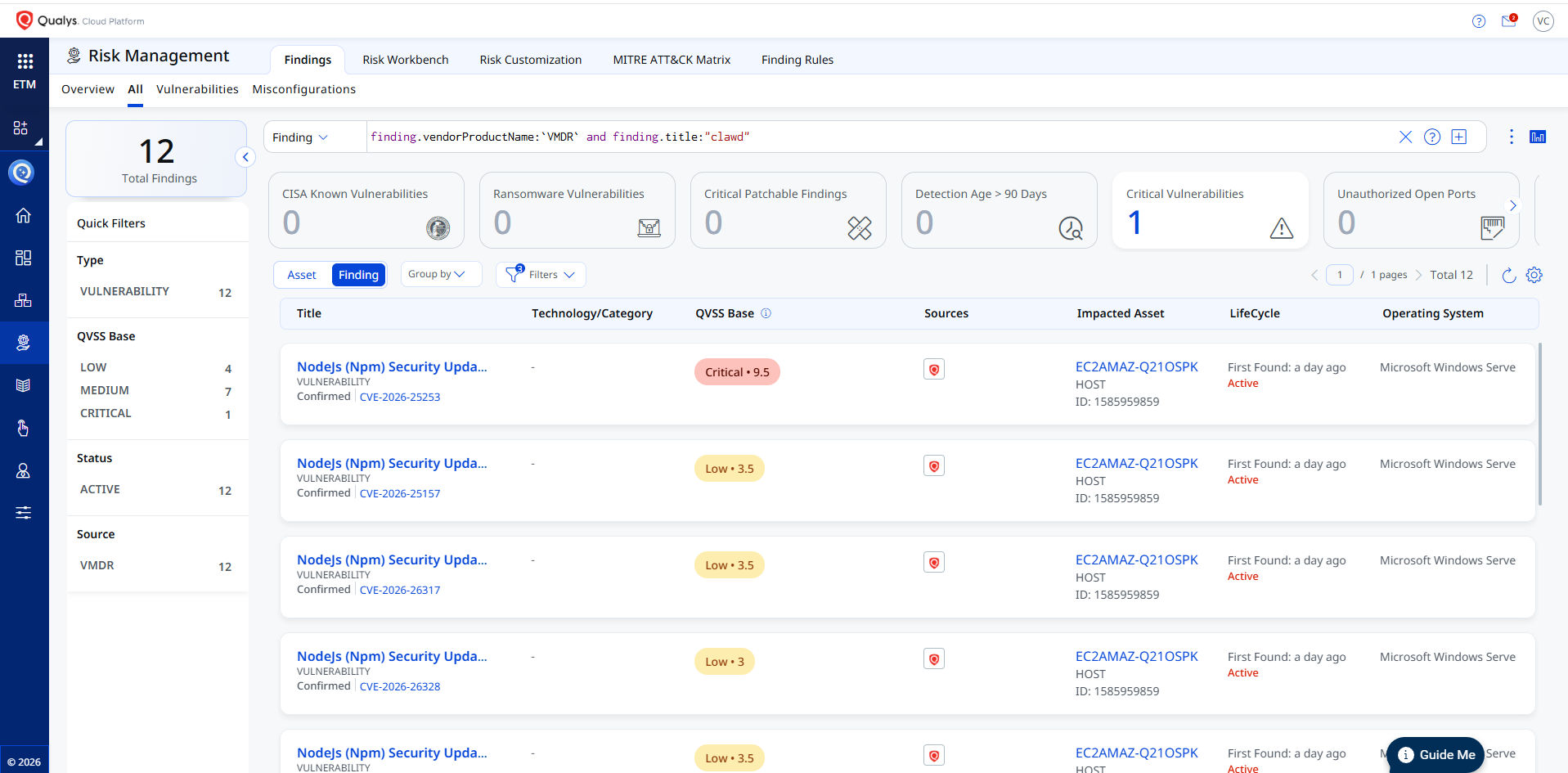Click source shield icon for CVE-2026-25157 row

tap(934, 466)
